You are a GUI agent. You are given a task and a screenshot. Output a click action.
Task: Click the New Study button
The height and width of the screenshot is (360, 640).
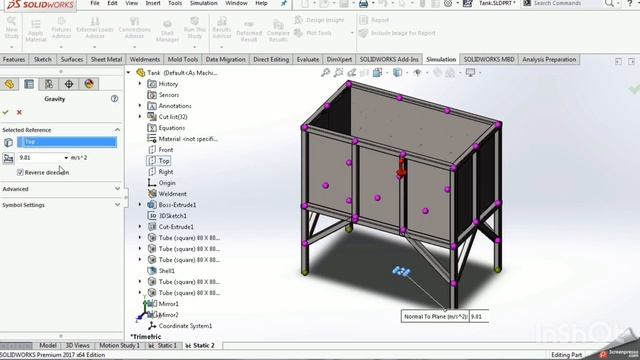click(11, 29)
